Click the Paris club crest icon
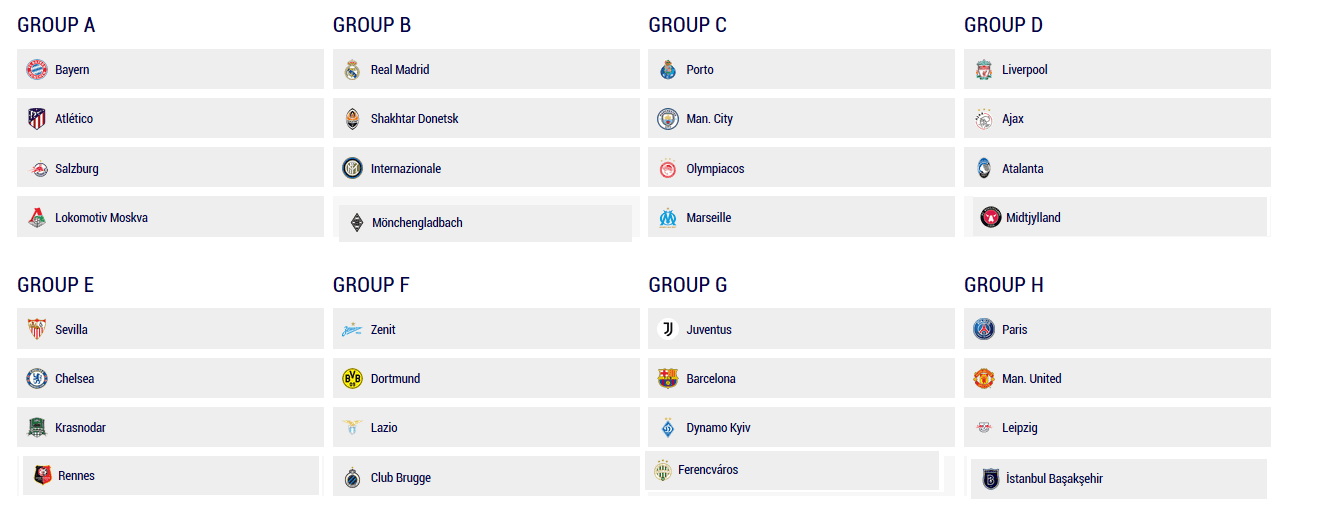The image size is (1325, 513). (x=984, y=329)
